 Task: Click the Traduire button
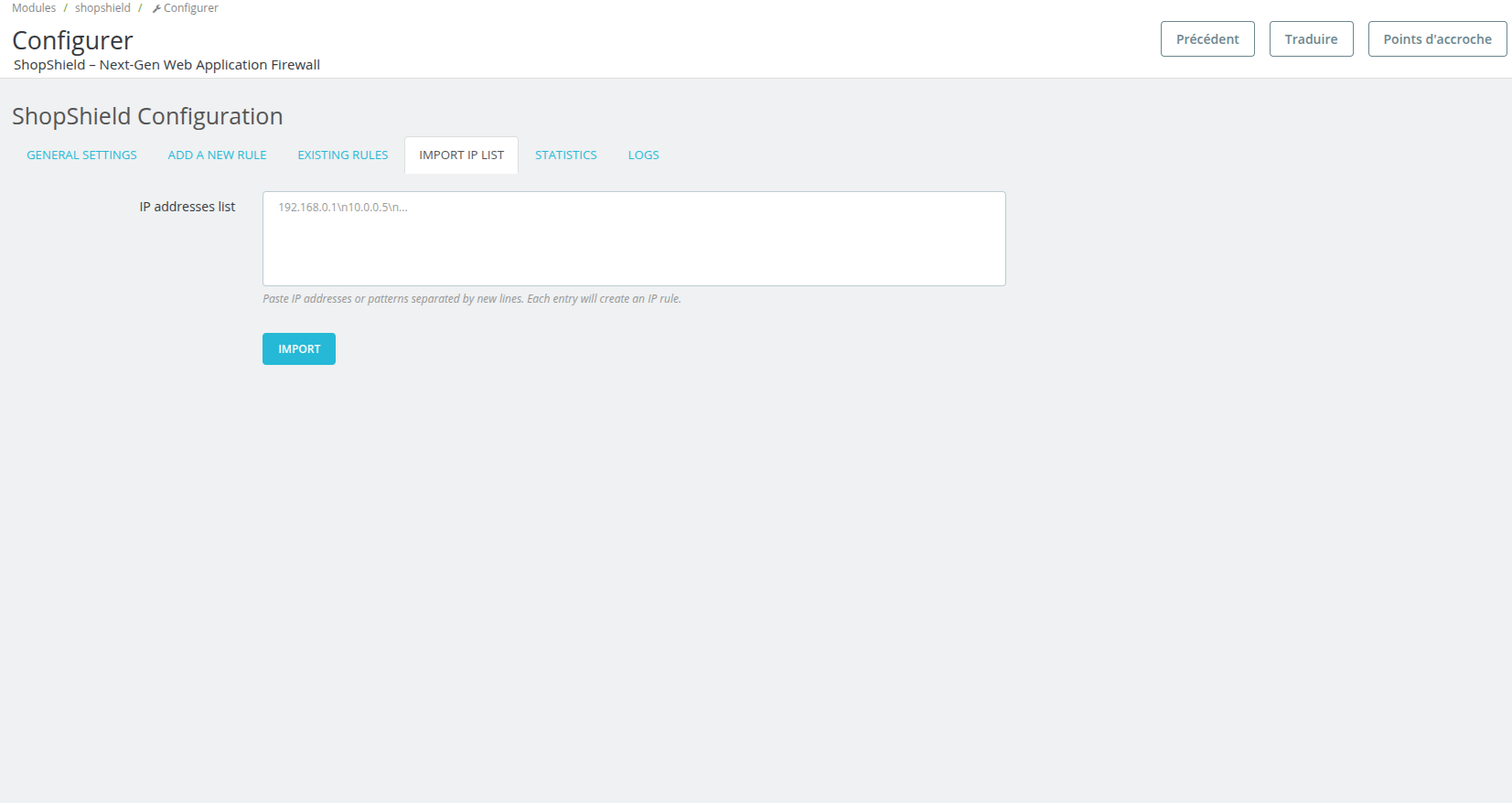coord(1311,39)
